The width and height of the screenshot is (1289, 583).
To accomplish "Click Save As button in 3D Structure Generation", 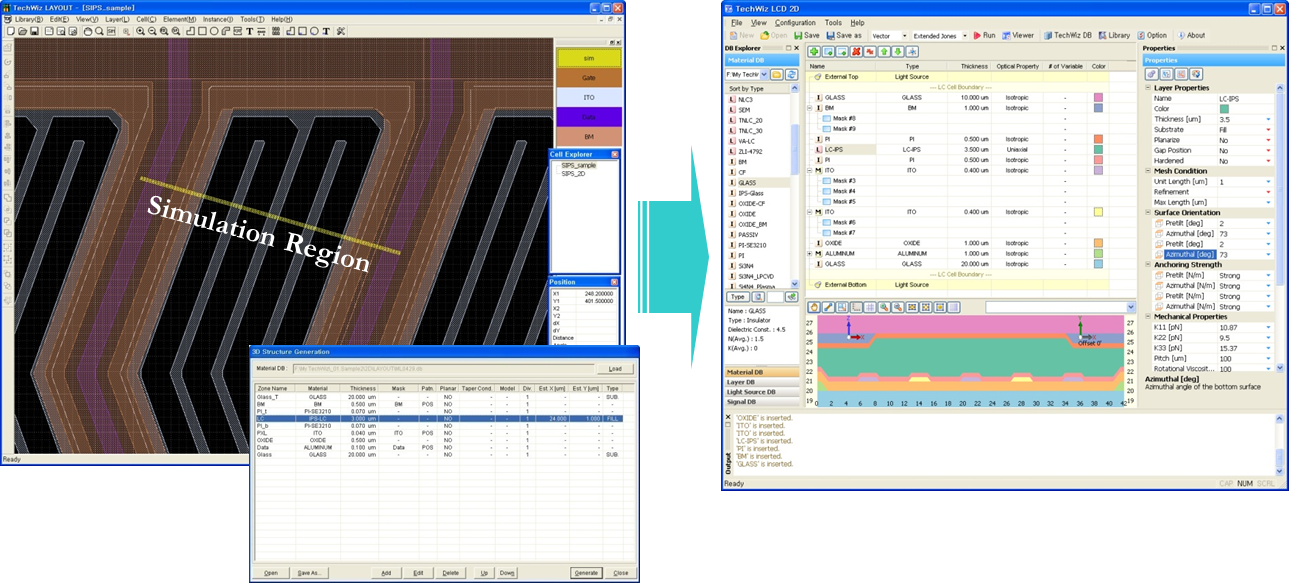I will (x=308, y=573).
